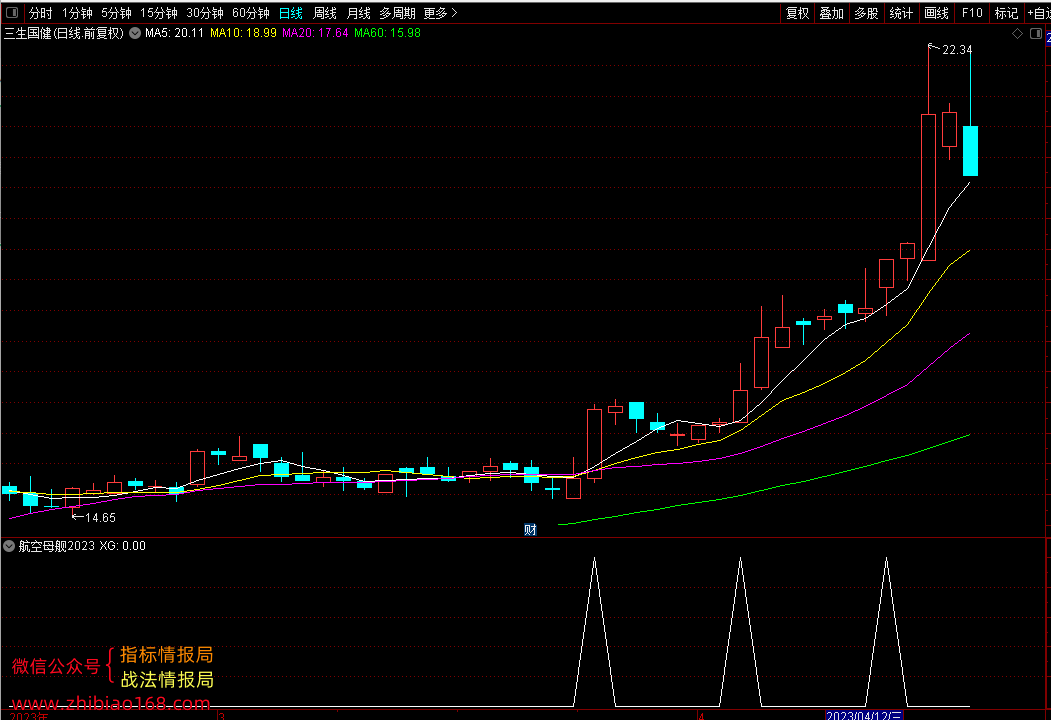Select the tallest red candlestick body

928,188
